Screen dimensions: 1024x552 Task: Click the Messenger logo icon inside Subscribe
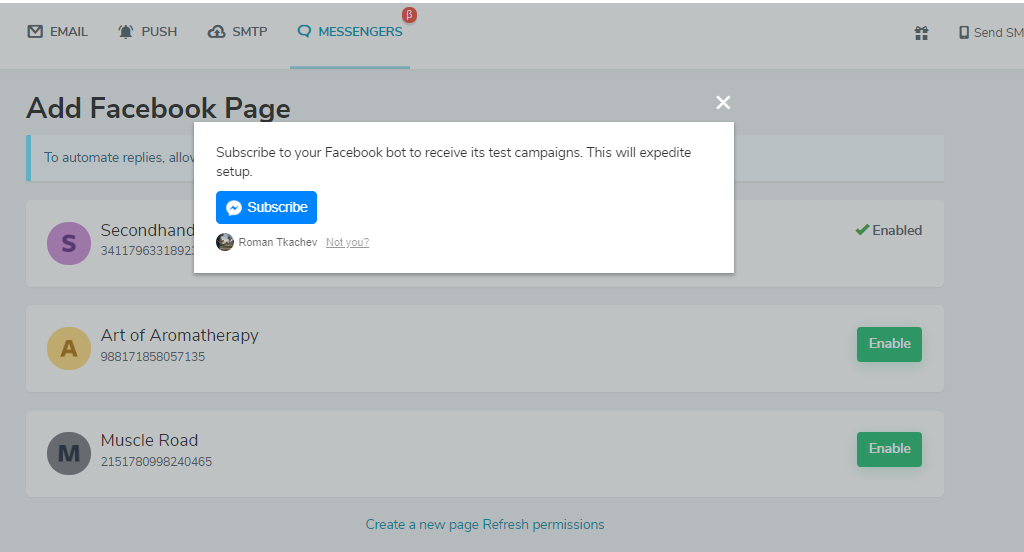[x=234, y=208]
